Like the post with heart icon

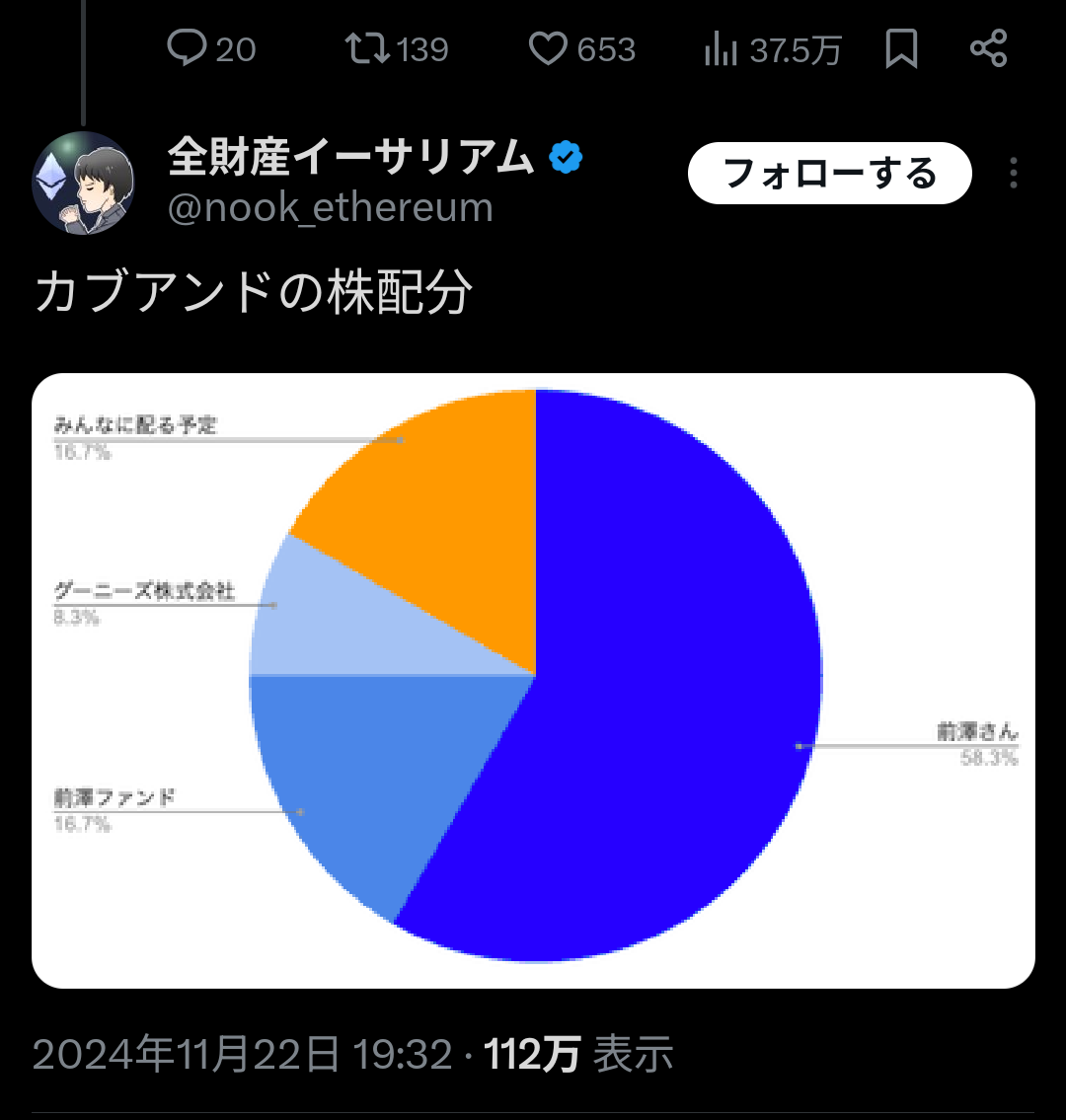pyautogui.click(x=548, y=48)
